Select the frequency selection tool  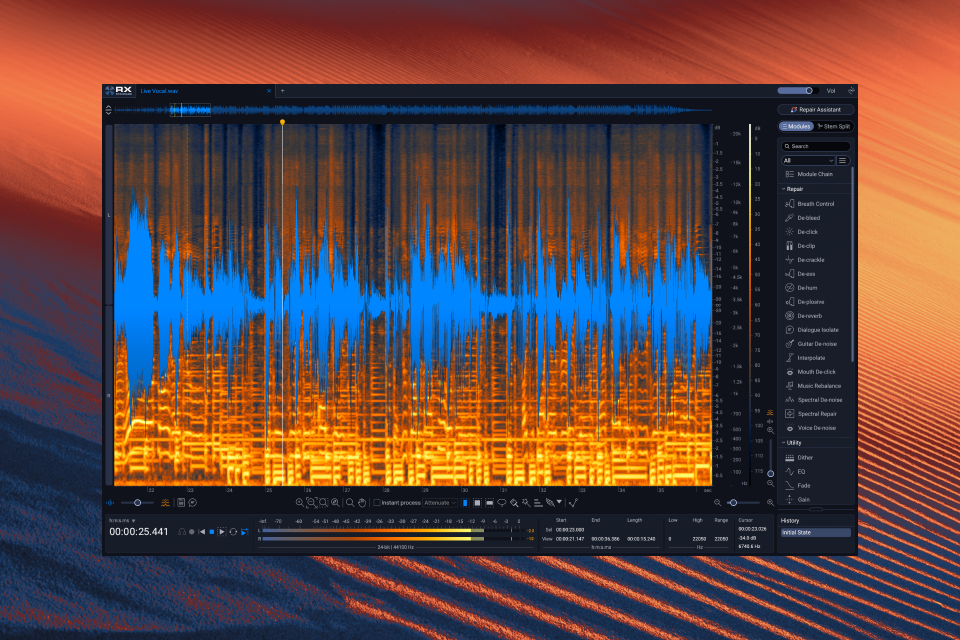click(x=489, y=503)
